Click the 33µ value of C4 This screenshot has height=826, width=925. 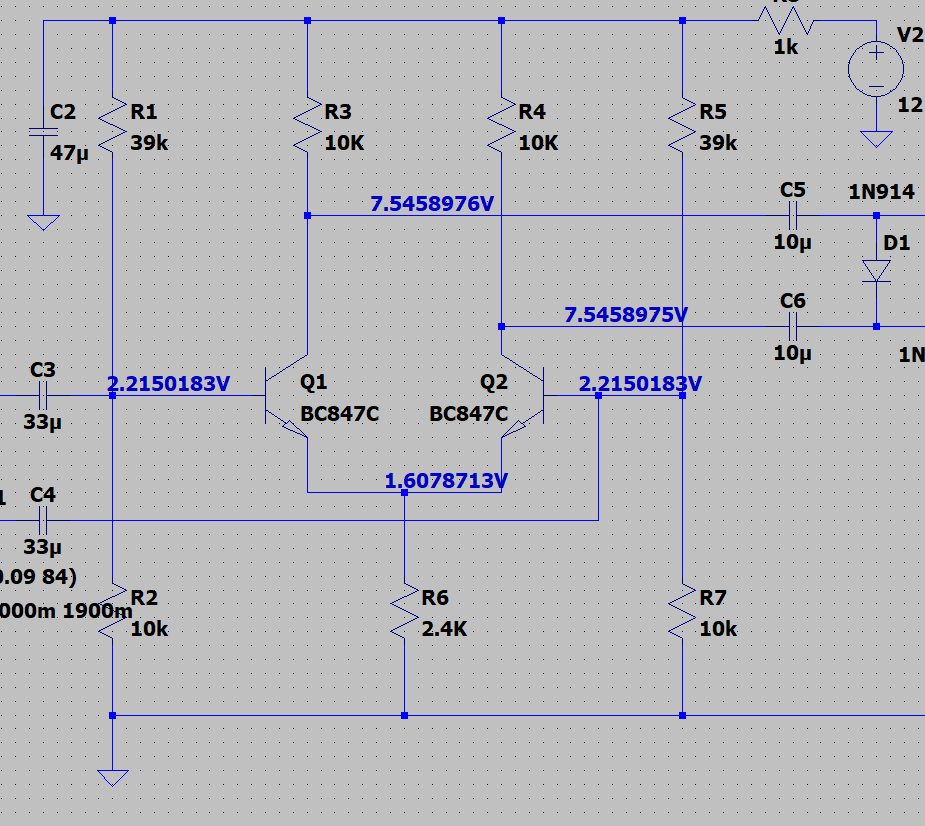coord(42,548)
